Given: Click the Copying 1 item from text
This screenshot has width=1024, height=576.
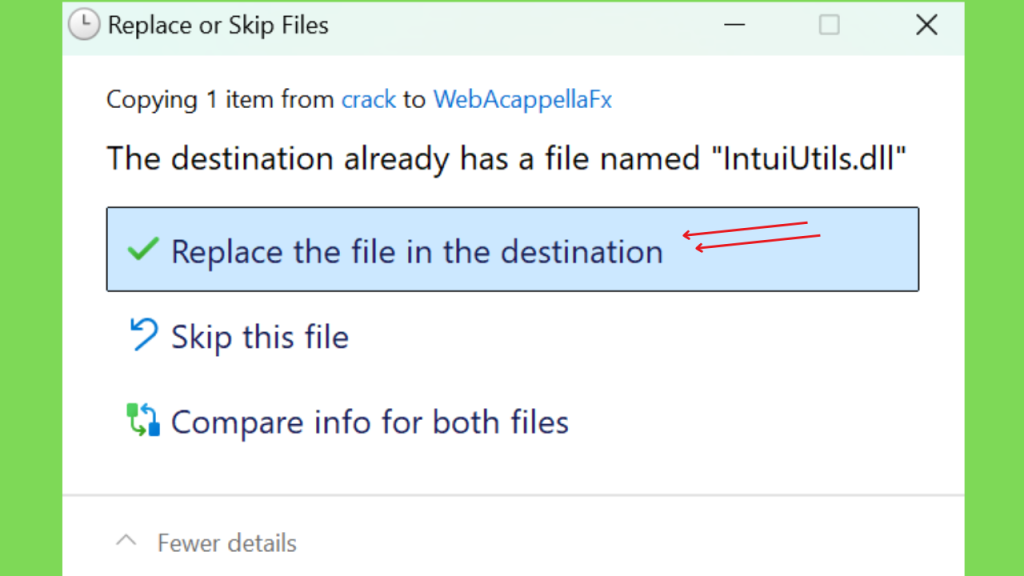Looking at the screenshot, I should coord(221,99).
